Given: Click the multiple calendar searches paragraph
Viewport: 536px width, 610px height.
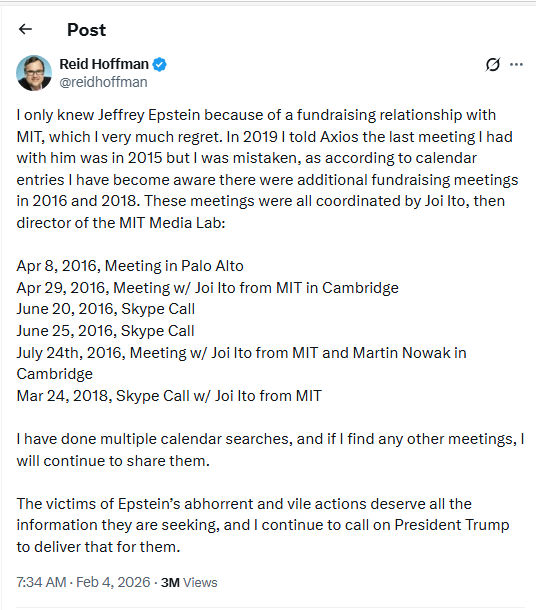Looking at the screenshot, I should 270,450.
